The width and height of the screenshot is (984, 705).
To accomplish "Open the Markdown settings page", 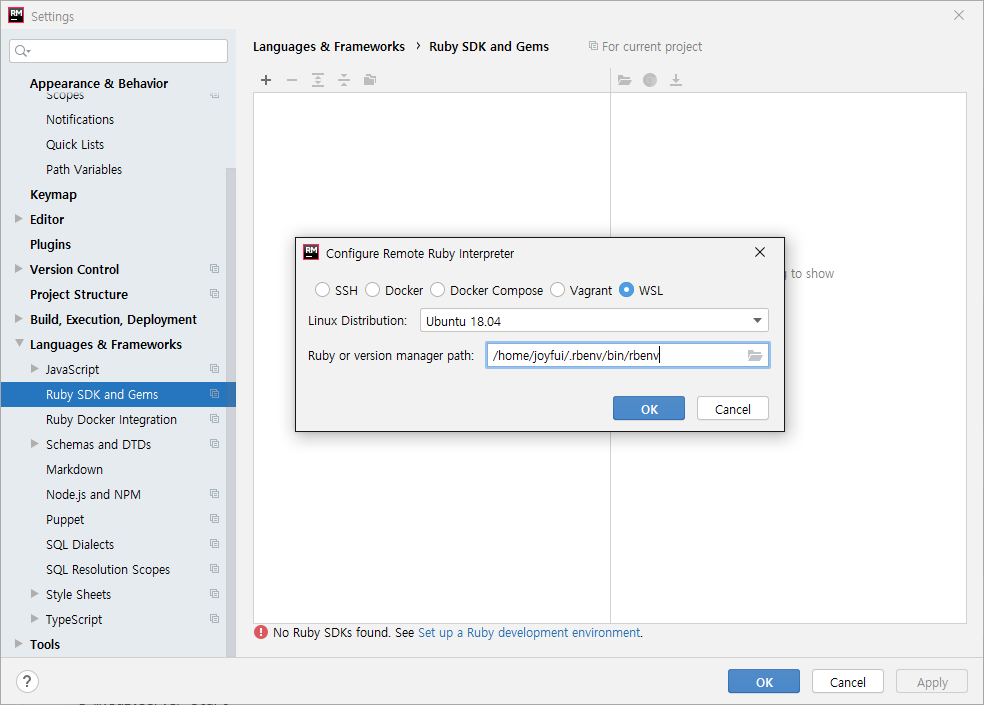I will pos(74,470).
